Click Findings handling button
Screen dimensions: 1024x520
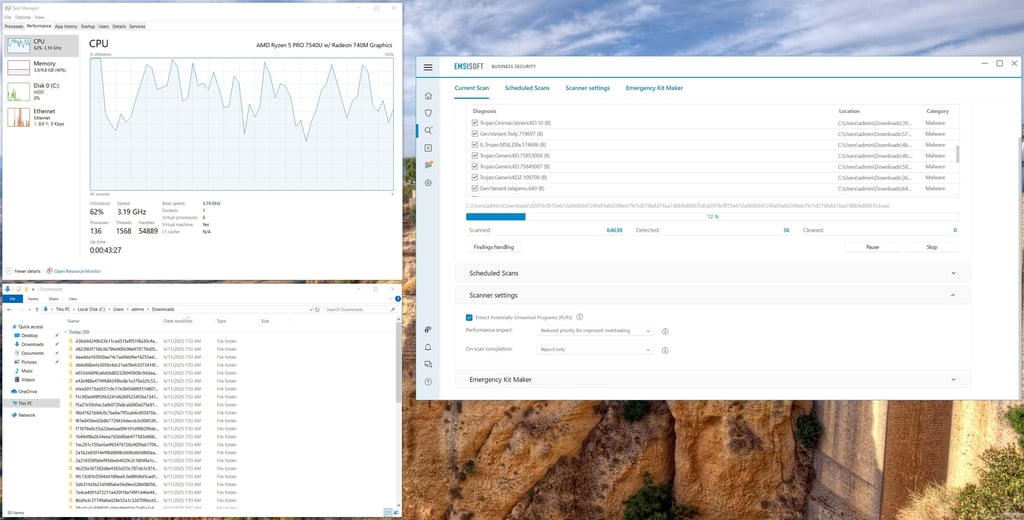494,247
